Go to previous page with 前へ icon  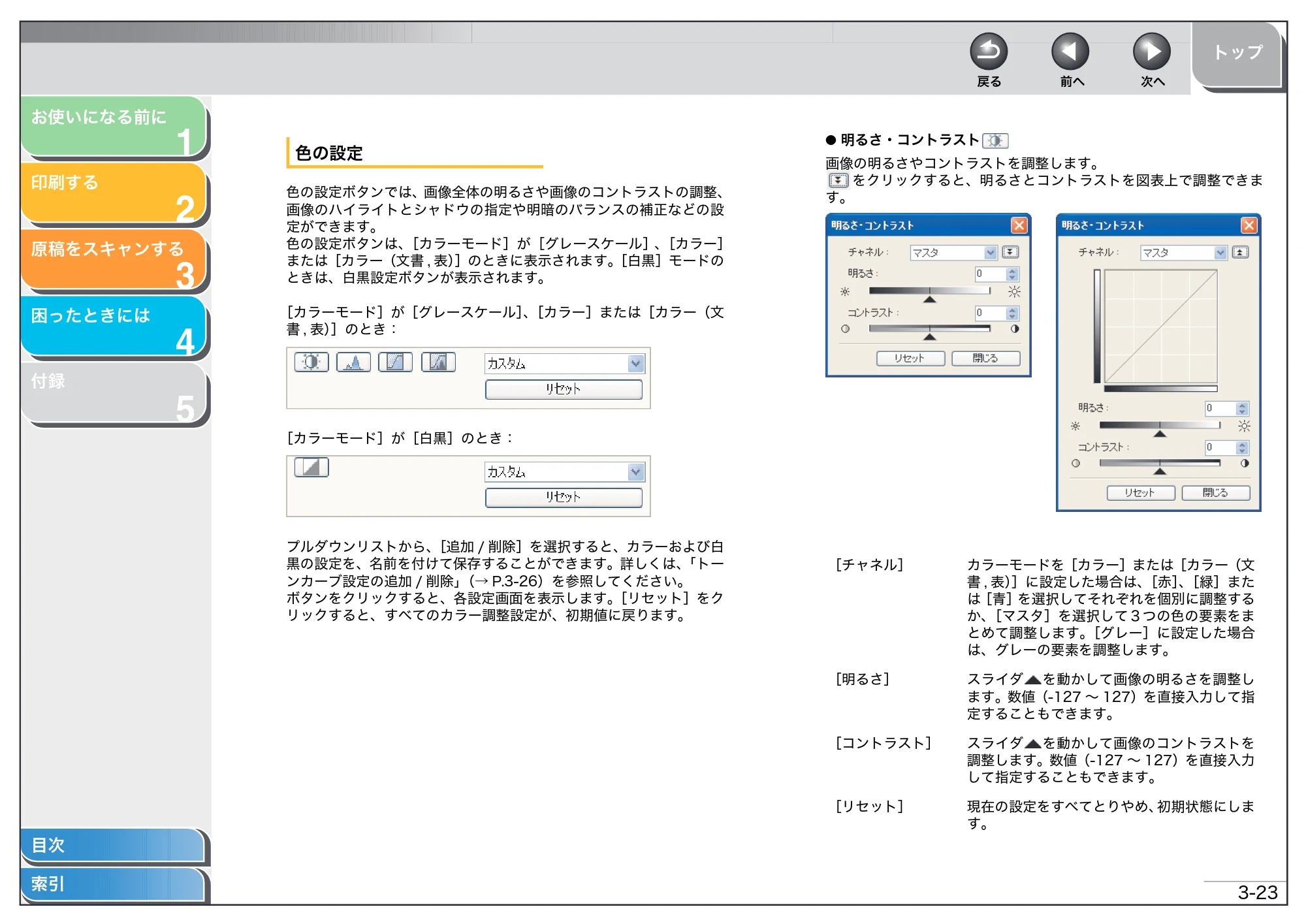pyautogui.click(x=1070, y=52)
